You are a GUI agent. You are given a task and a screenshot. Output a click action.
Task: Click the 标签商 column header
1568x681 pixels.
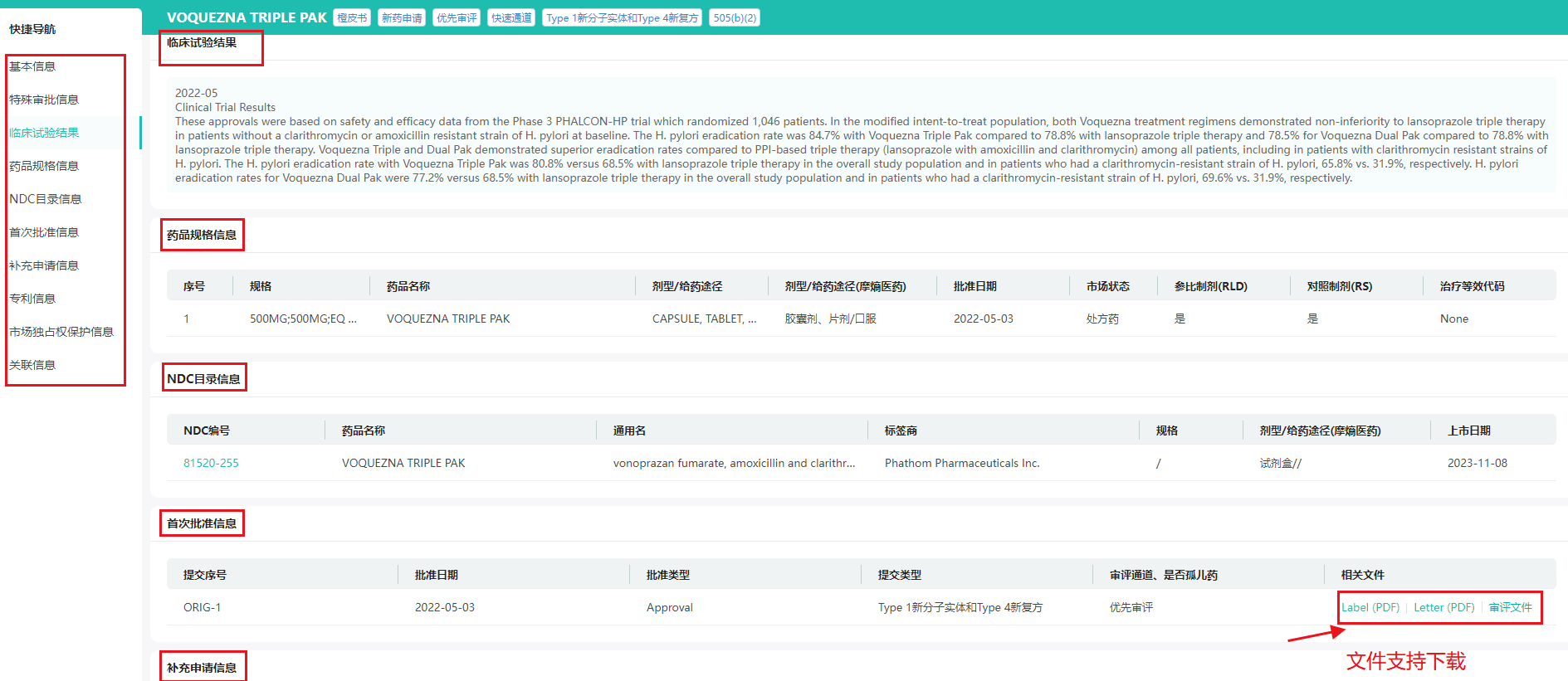tap(901, 430)
